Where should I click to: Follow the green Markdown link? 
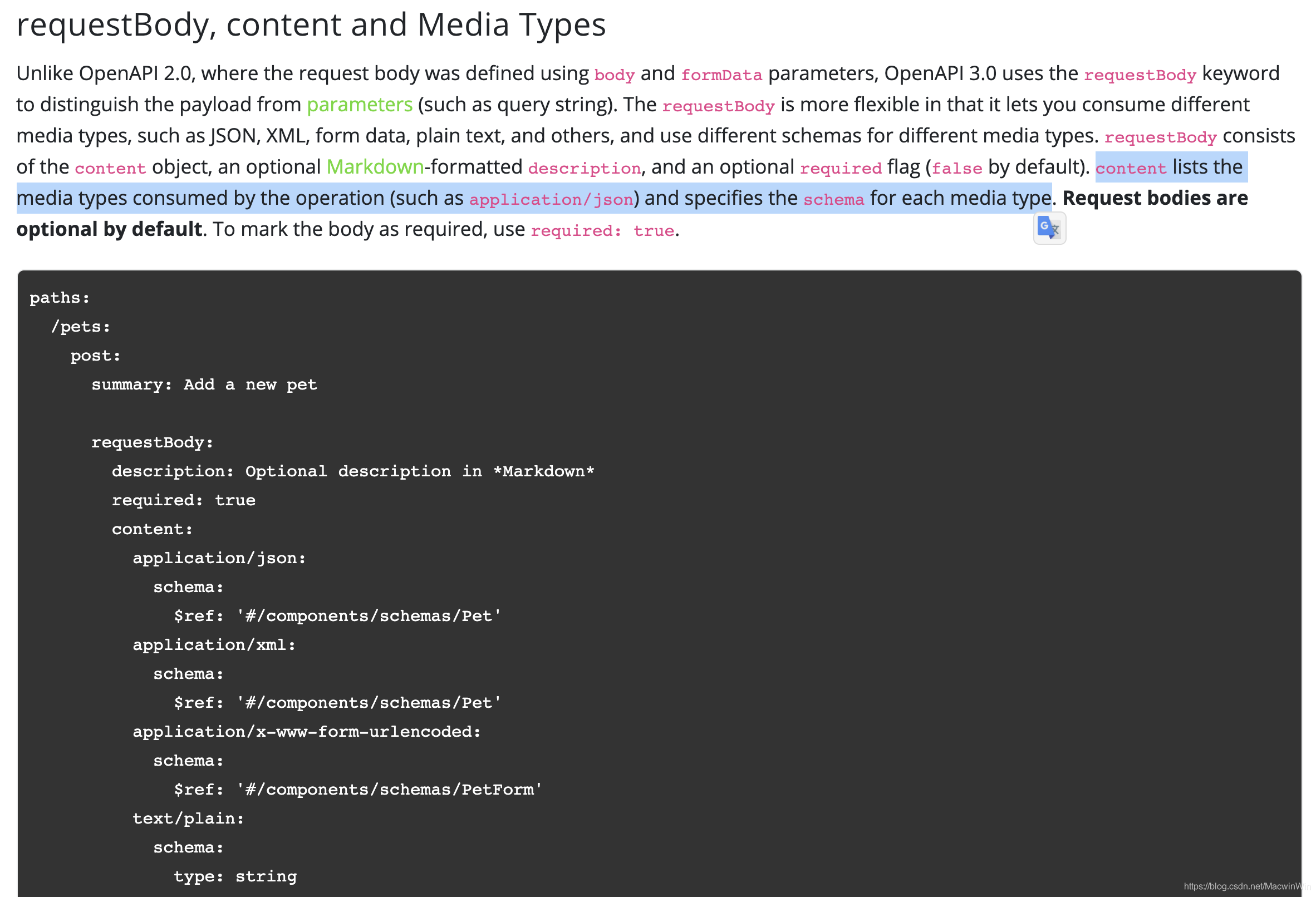point(375,167)
